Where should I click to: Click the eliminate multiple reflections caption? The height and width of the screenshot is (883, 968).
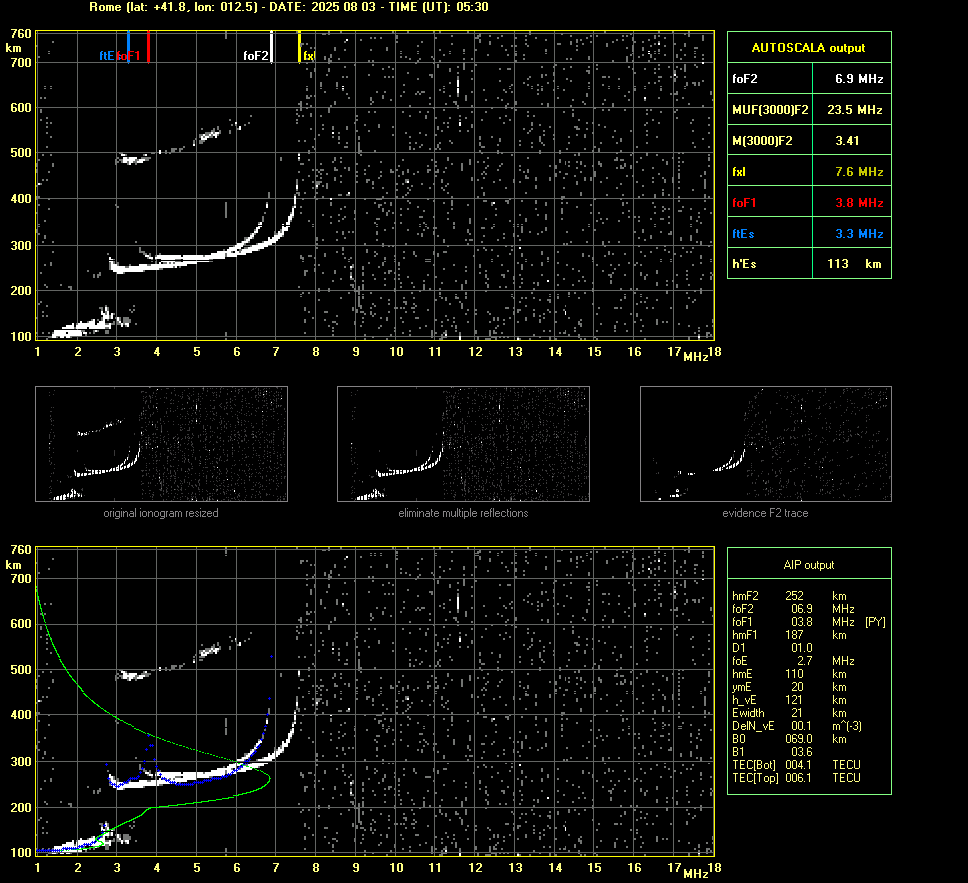coord(463,513)
